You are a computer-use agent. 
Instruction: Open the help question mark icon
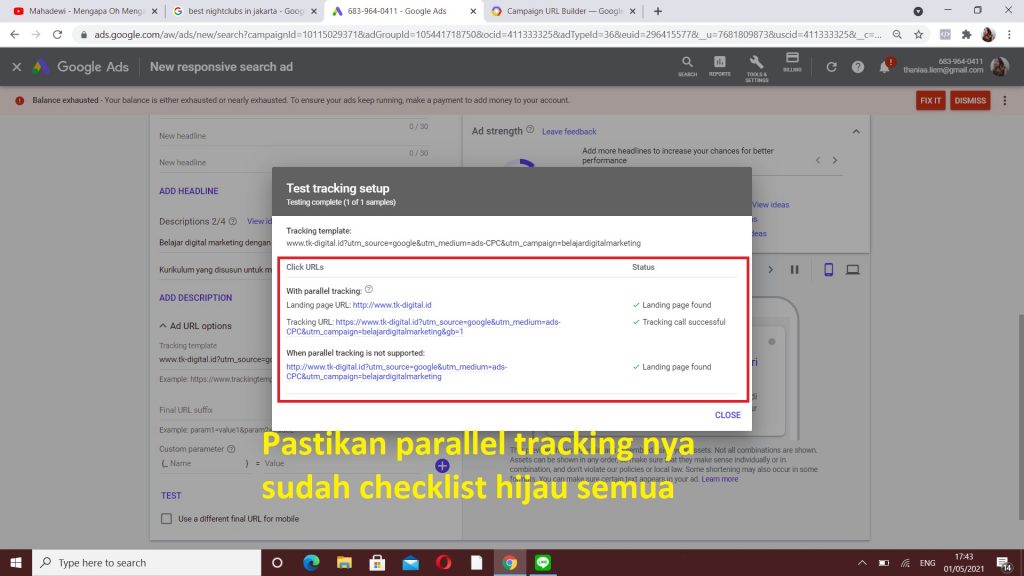[857, 67]
